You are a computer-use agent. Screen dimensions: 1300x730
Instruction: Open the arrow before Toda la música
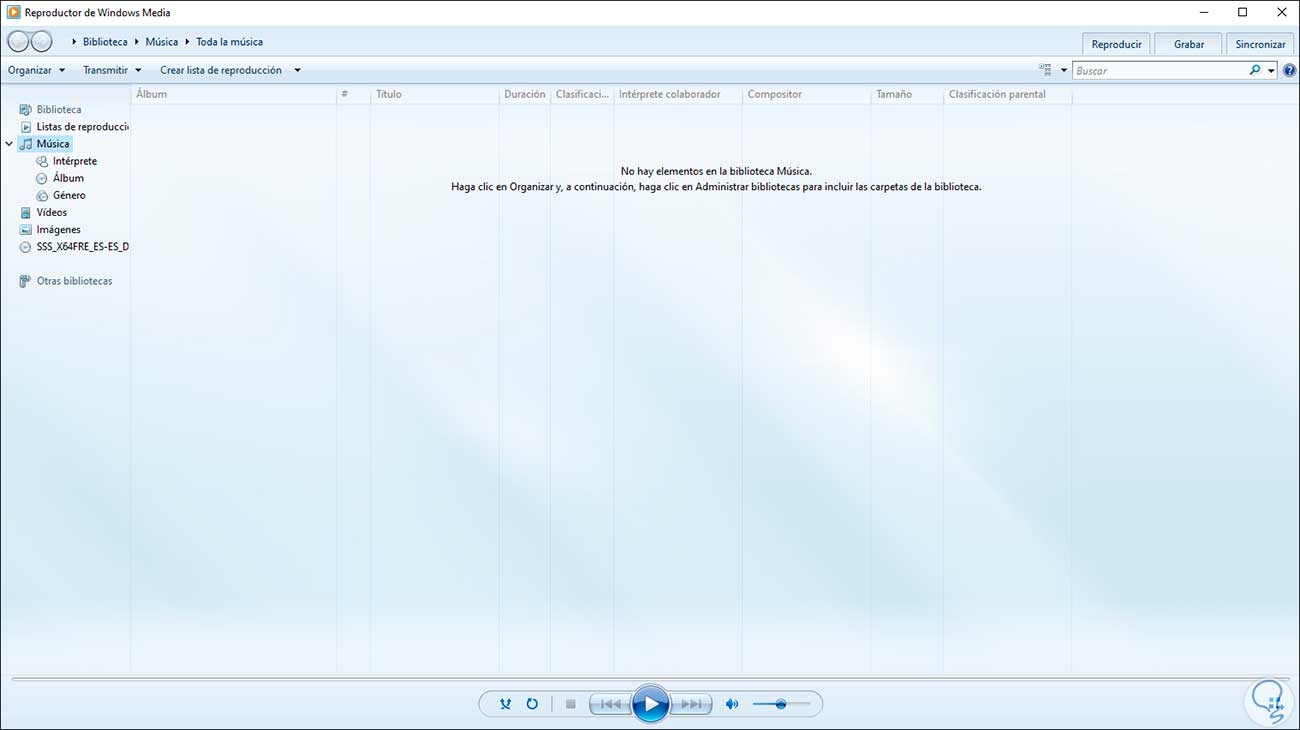click(x=187, y=42)
